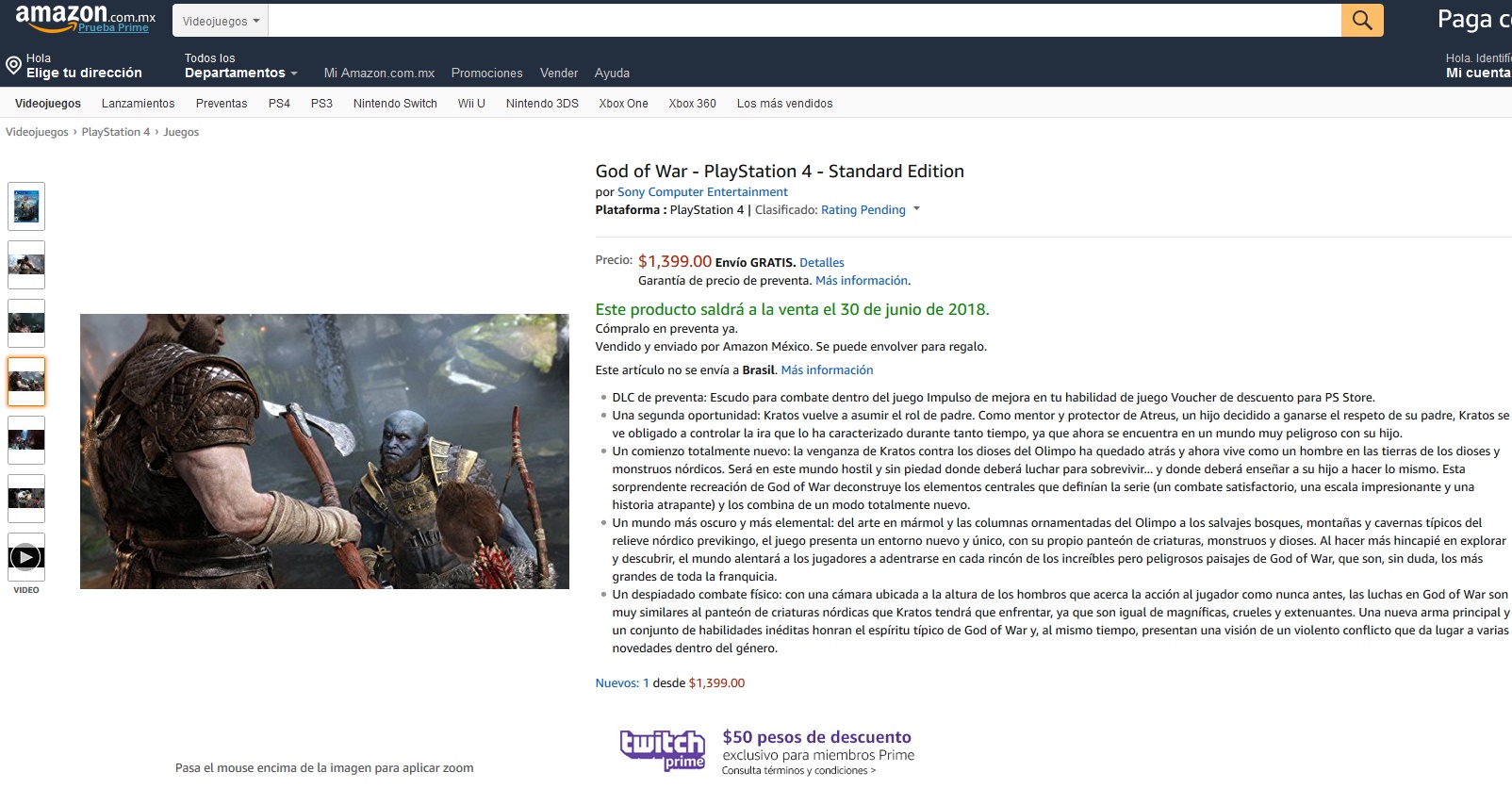Viewport: 1512px width, 788px height.
Task: Open Consulta términos y condiciones link
Action: [x=798, y=771]
